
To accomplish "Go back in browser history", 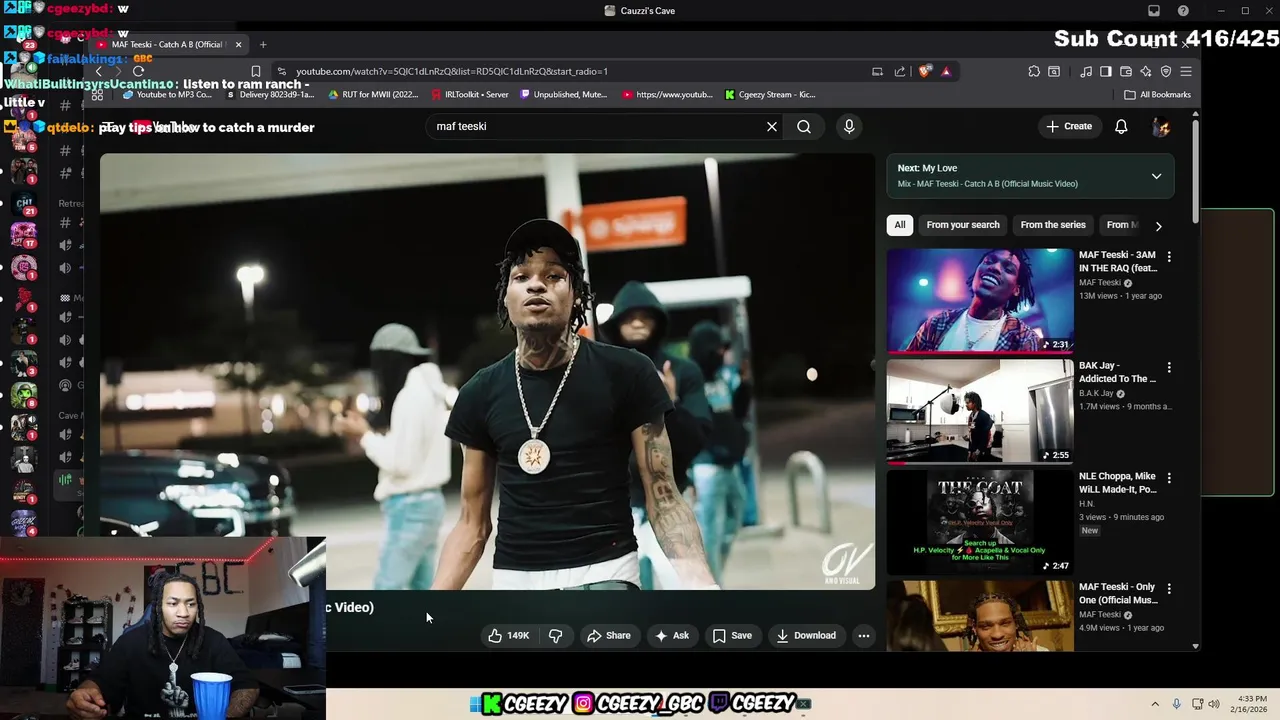I will pos(98,71).
